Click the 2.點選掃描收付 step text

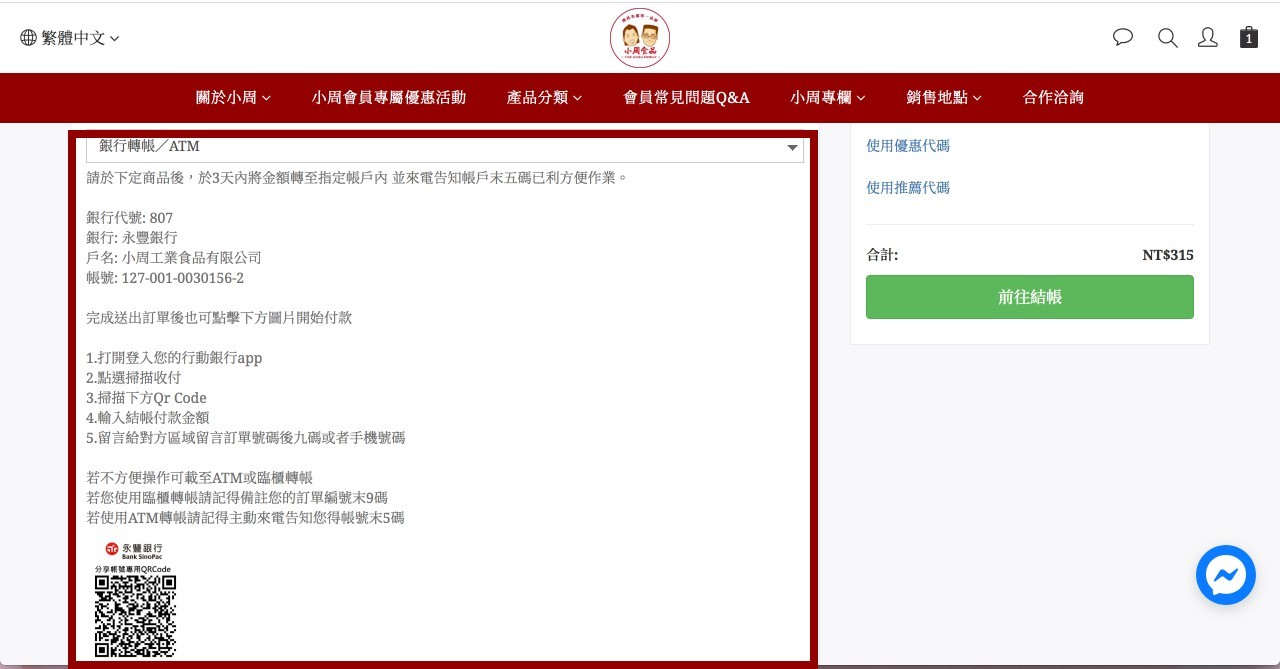[134, 378]
